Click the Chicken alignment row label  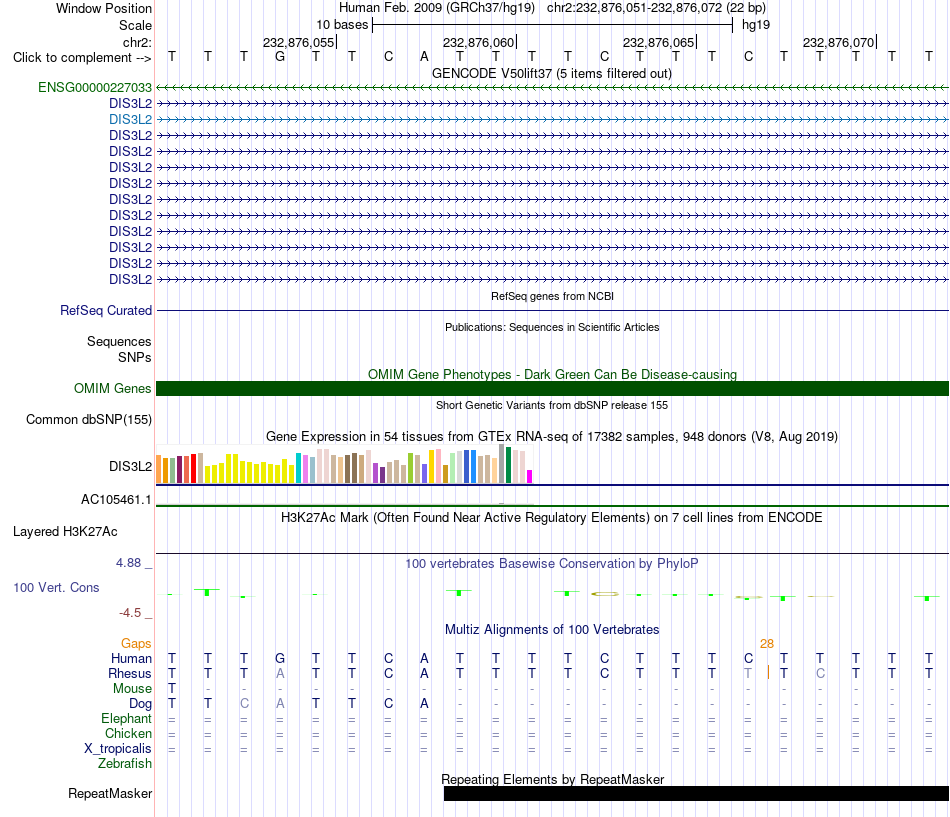(x=128, y=733)
